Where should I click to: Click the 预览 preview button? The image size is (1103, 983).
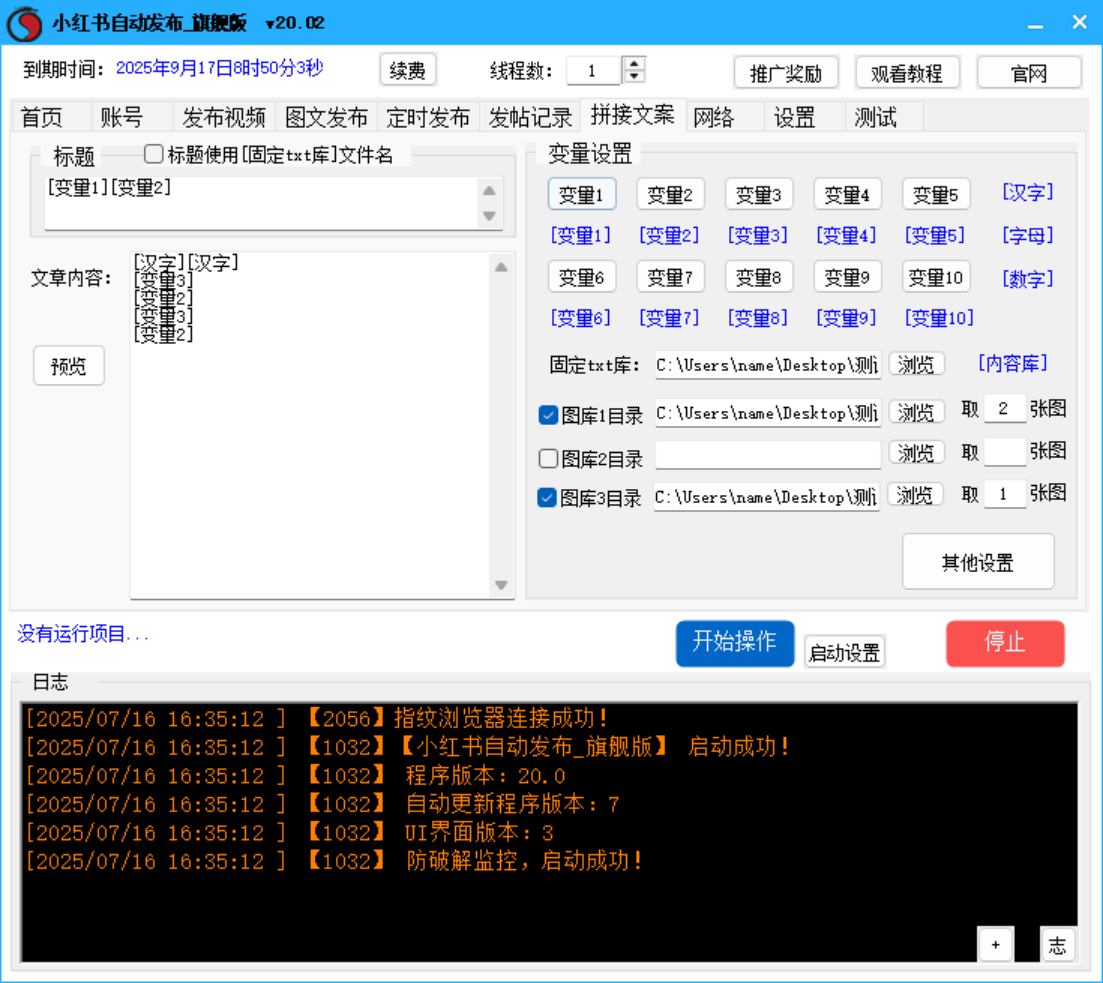pos(69,365)
